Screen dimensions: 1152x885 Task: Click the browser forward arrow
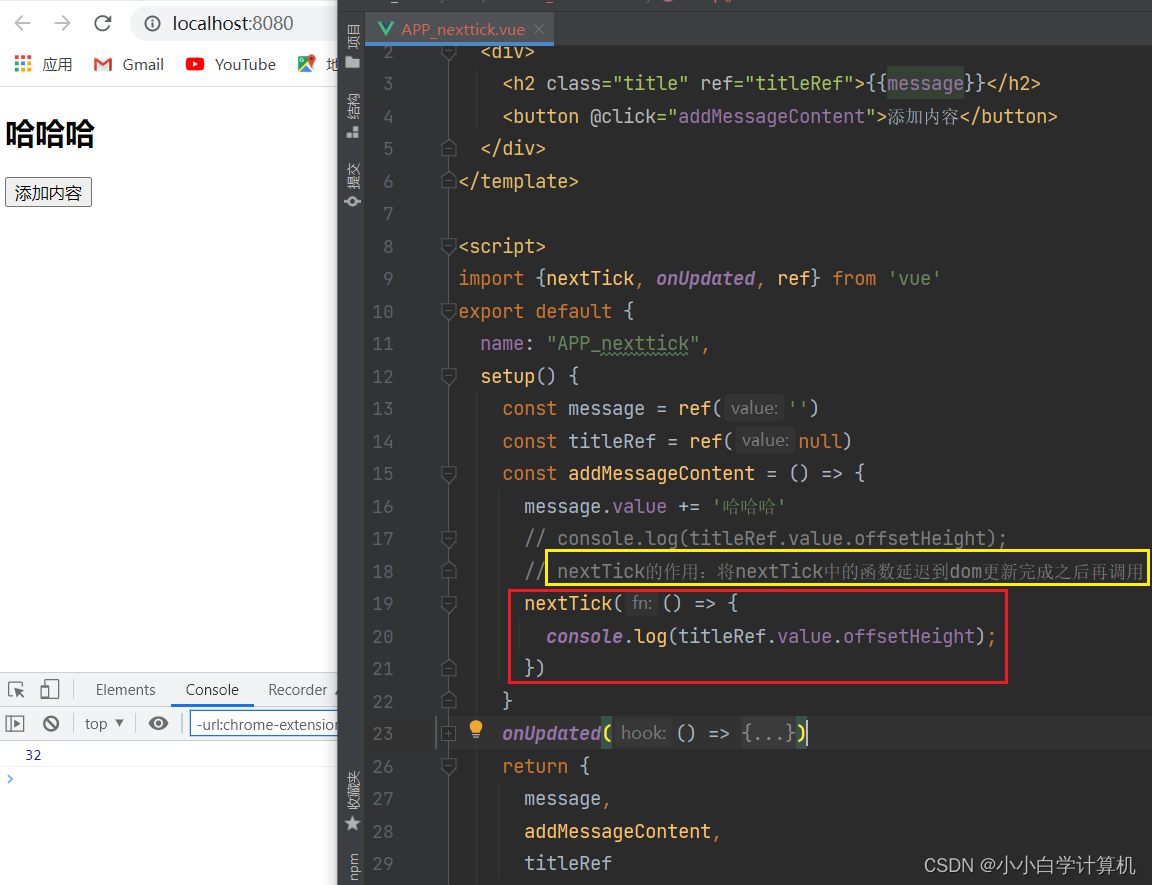(x=62, y=24)
